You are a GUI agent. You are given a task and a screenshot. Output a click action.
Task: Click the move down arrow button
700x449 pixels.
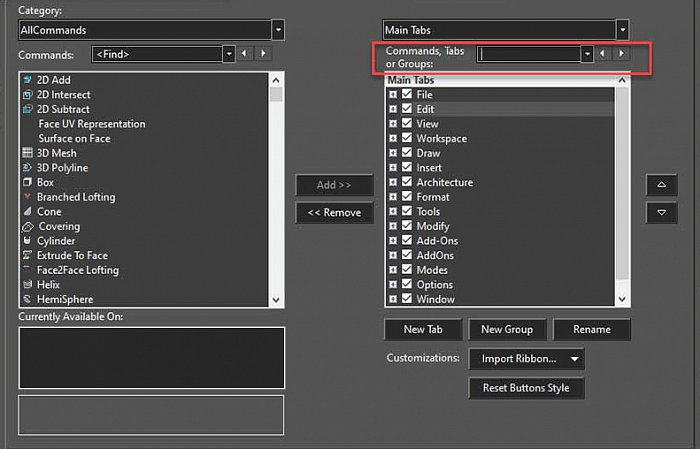click(x=661, y=212)
